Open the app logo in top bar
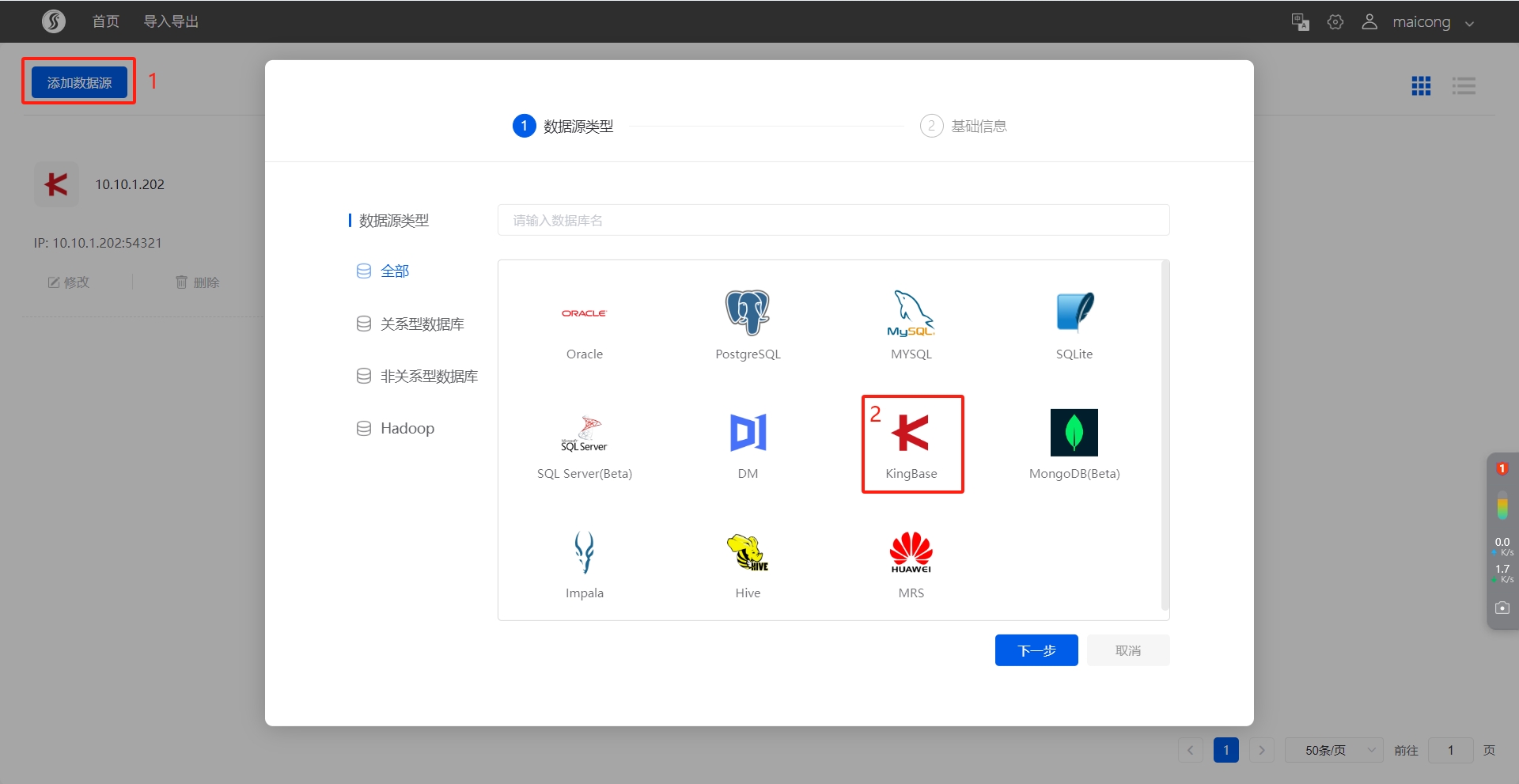 click(x=54, y=21)
